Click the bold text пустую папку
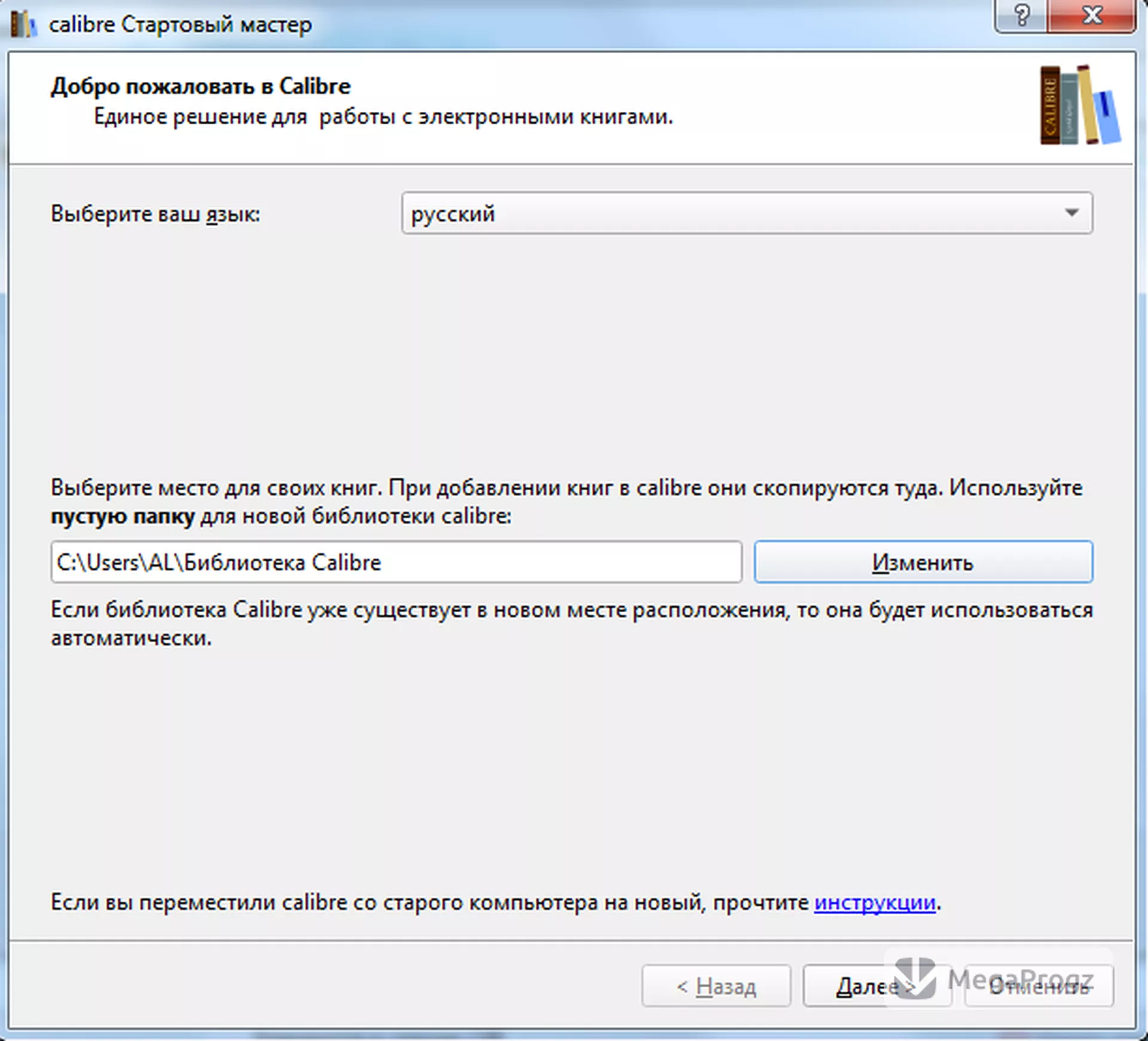 pyautogui.click(x=123, y=516)
